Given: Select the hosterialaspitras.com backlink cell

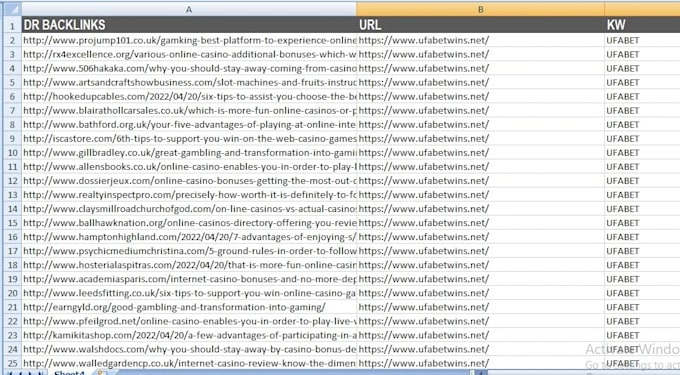Looking at the screenshot, I should click(189, 265).
